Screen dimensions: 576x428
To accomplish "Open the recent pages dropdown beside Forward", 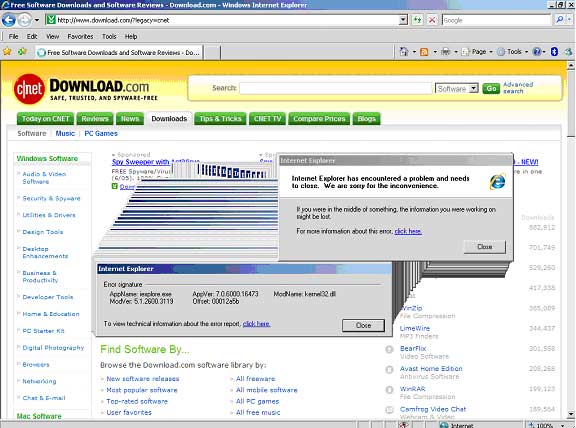I will point(37,20).
